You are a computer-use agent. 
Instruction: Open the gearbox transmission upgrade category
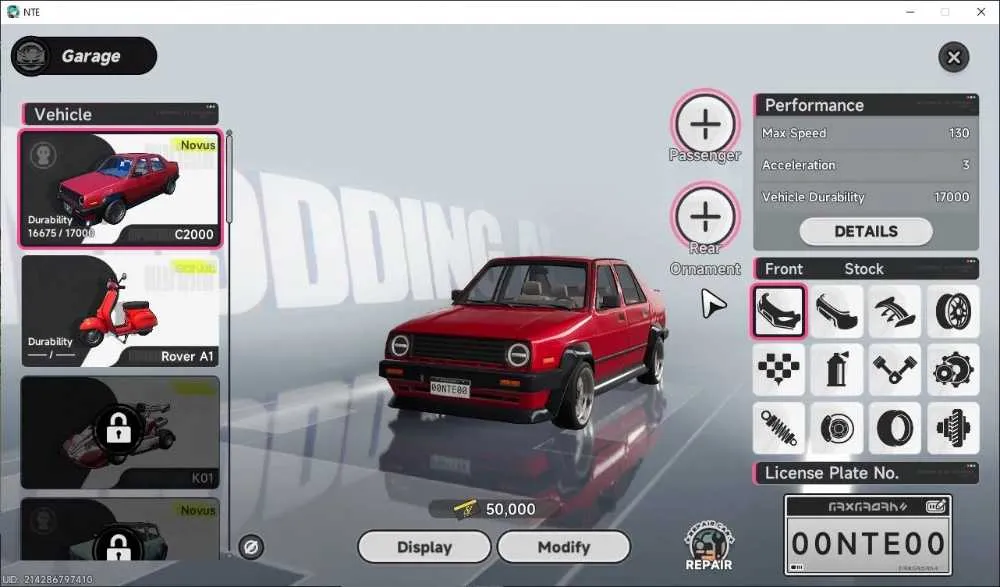tap(953, 427)
